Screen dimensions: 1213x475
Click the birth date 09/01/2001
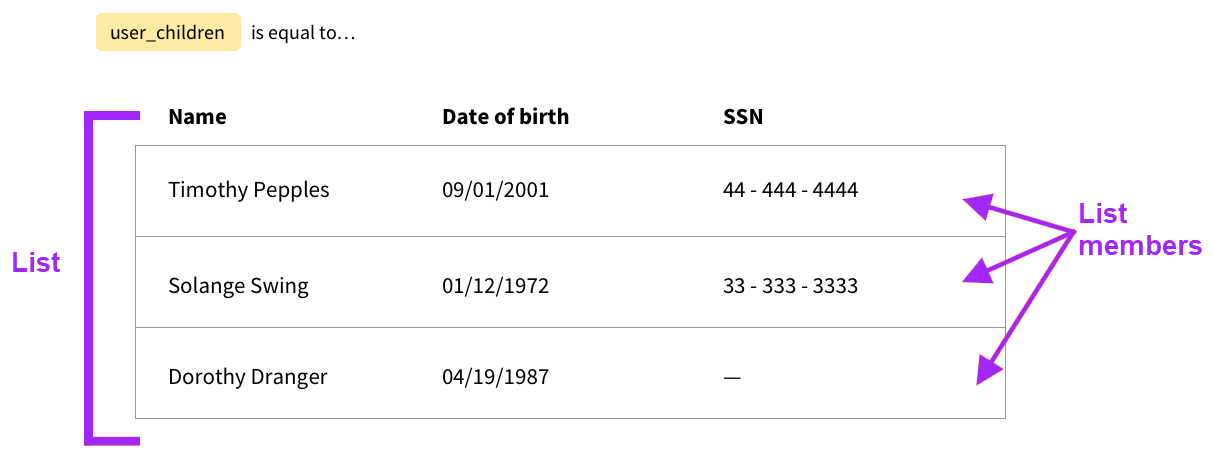tap(495, 190)
